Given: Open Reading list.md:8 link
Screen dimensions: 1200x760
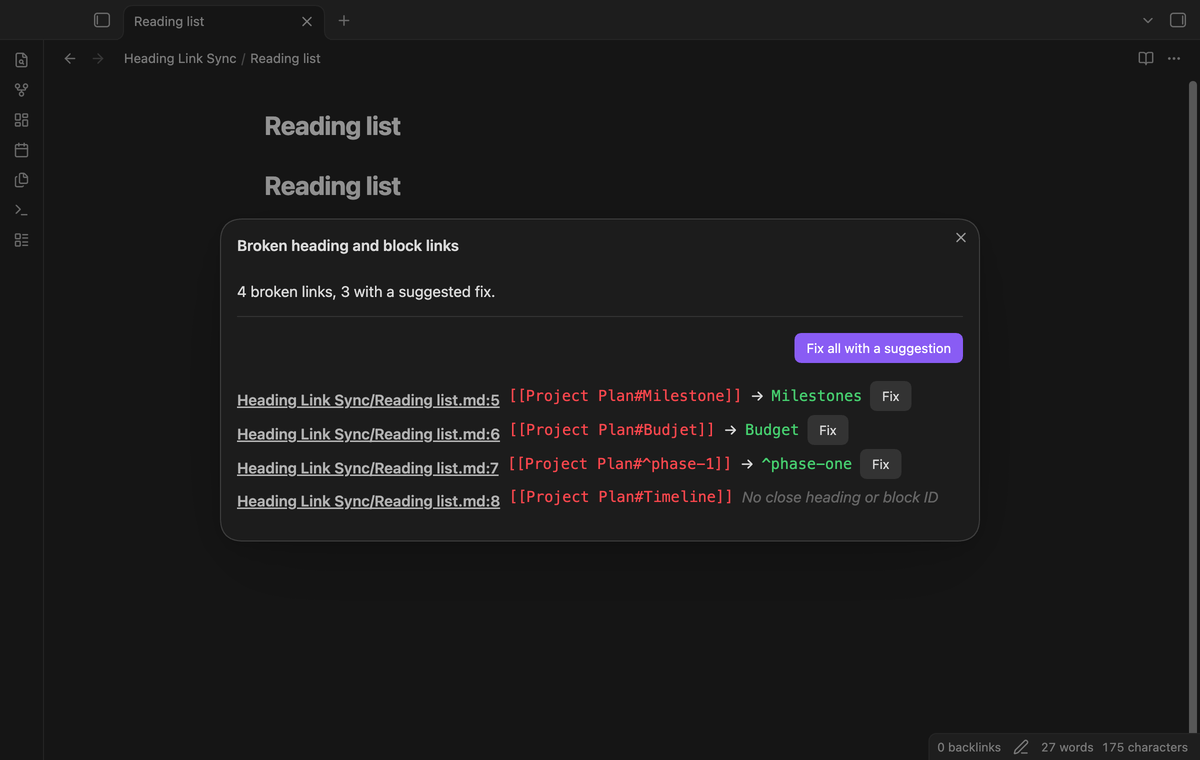Looking at the screenshot, I should pos(368,501).
